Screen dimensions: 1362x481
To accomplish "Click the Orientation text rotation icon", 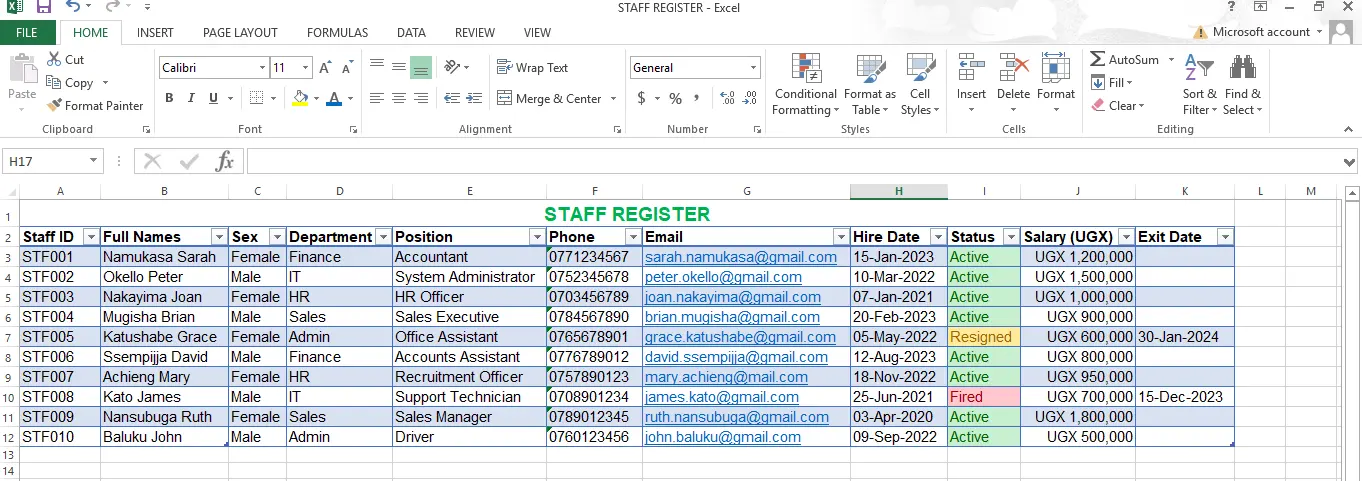I will coord(453,67).
